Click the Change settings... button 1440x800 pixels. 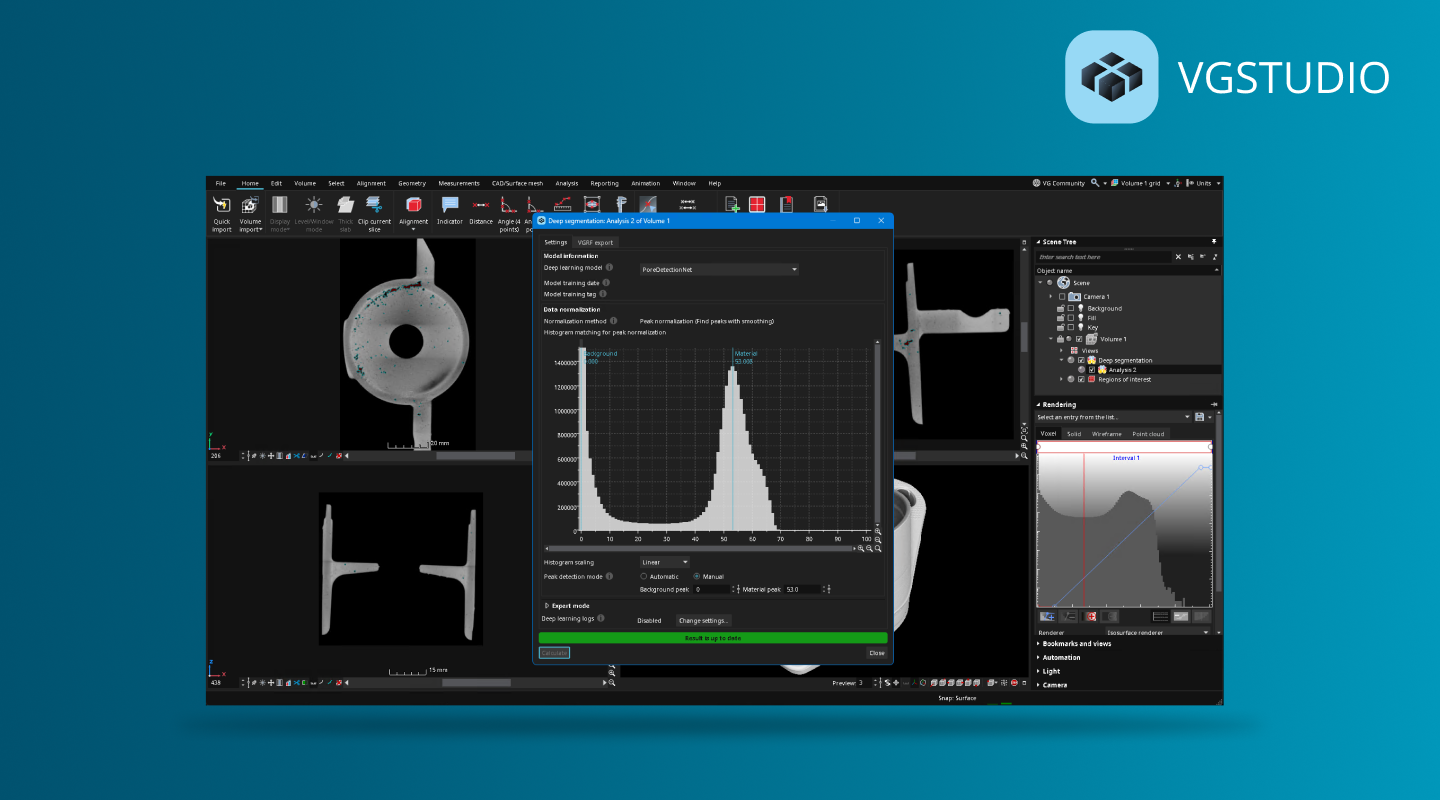click(x=704, y=620)
